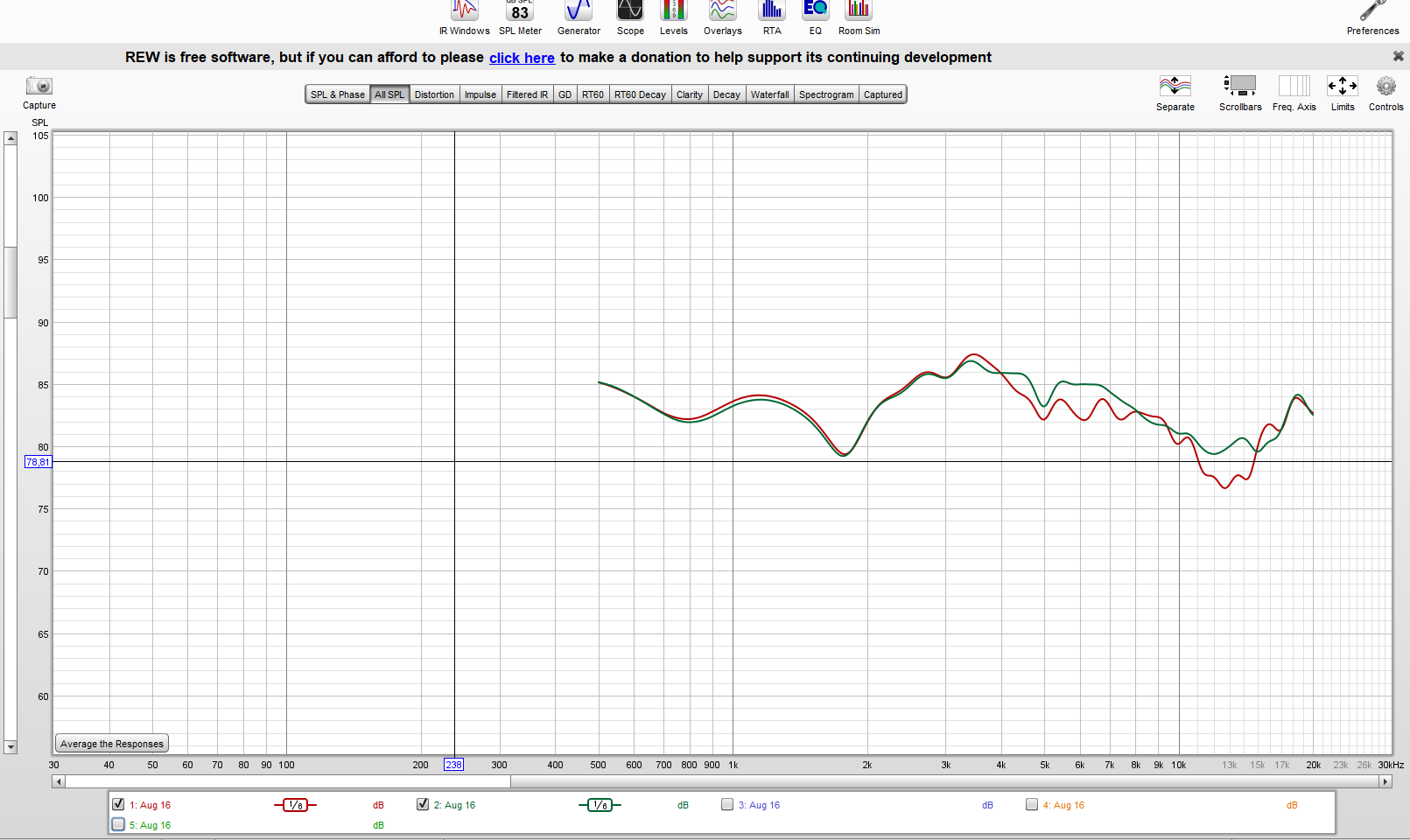
Task: Click the 238 Hz cursor frequency readout
Action: (453, 765)
